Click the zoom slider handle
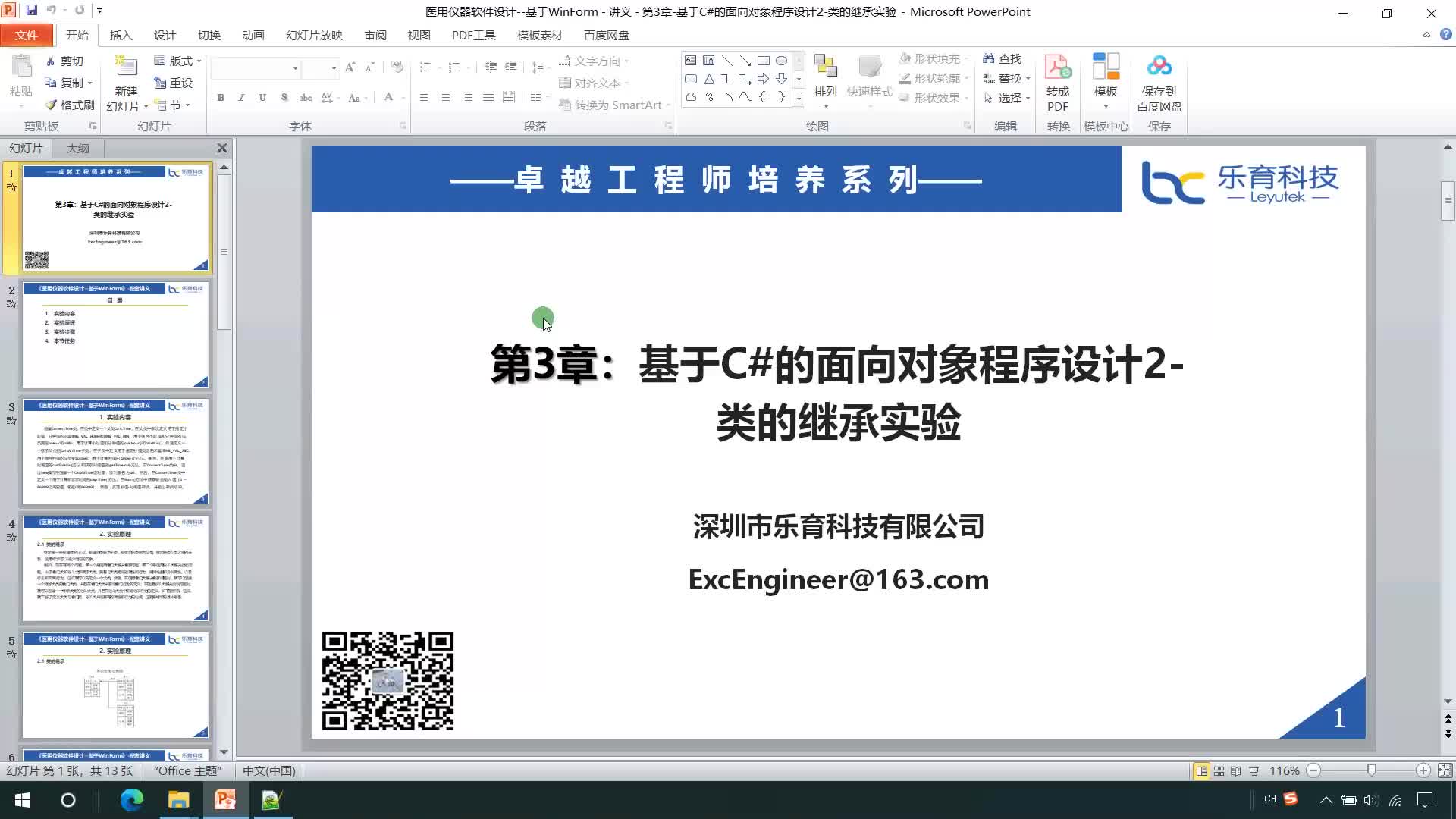 pos(1371,770)
